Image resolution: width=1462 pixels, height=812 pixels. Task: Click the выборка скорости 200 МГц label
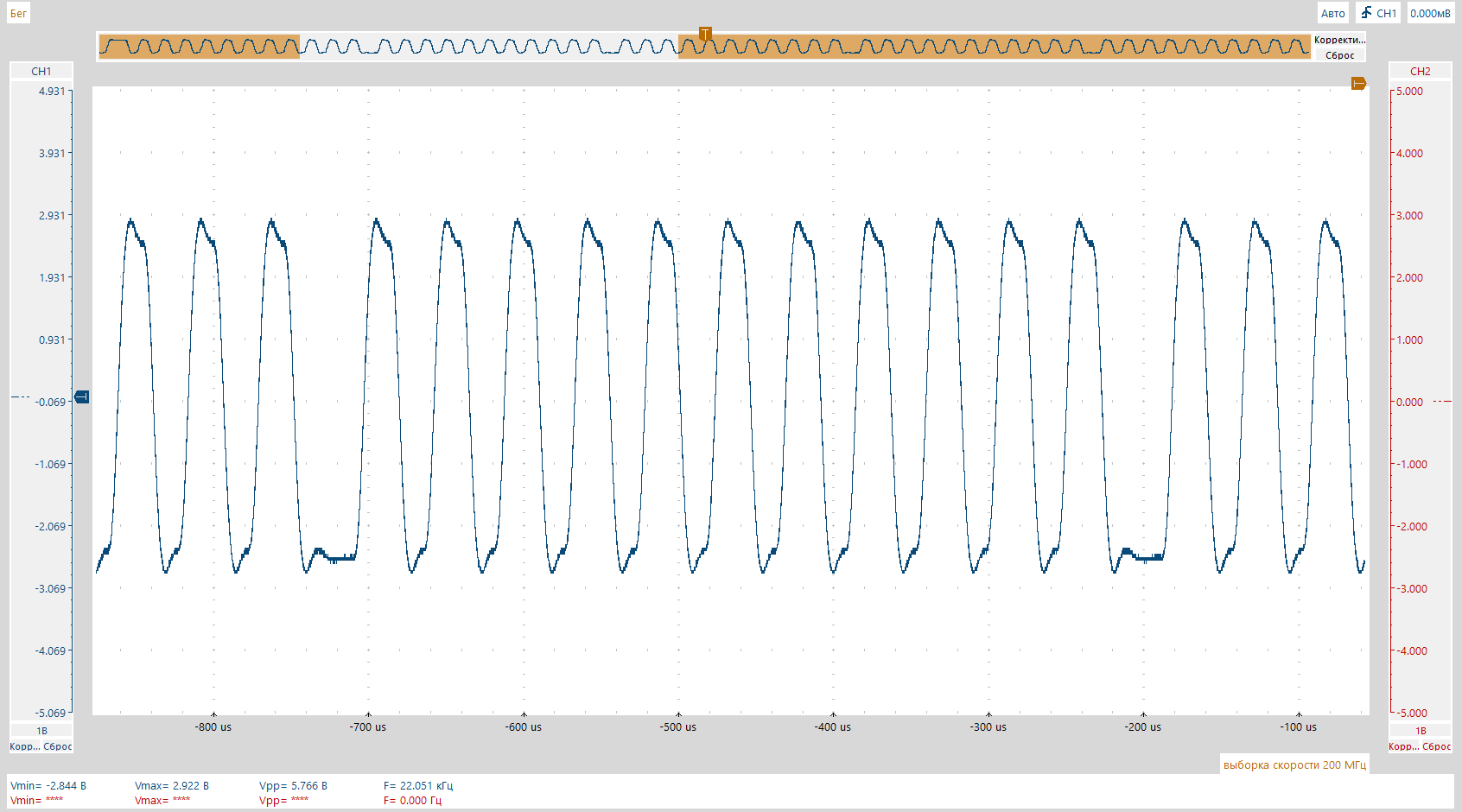pyautogui.click(x=1294, y=764)
